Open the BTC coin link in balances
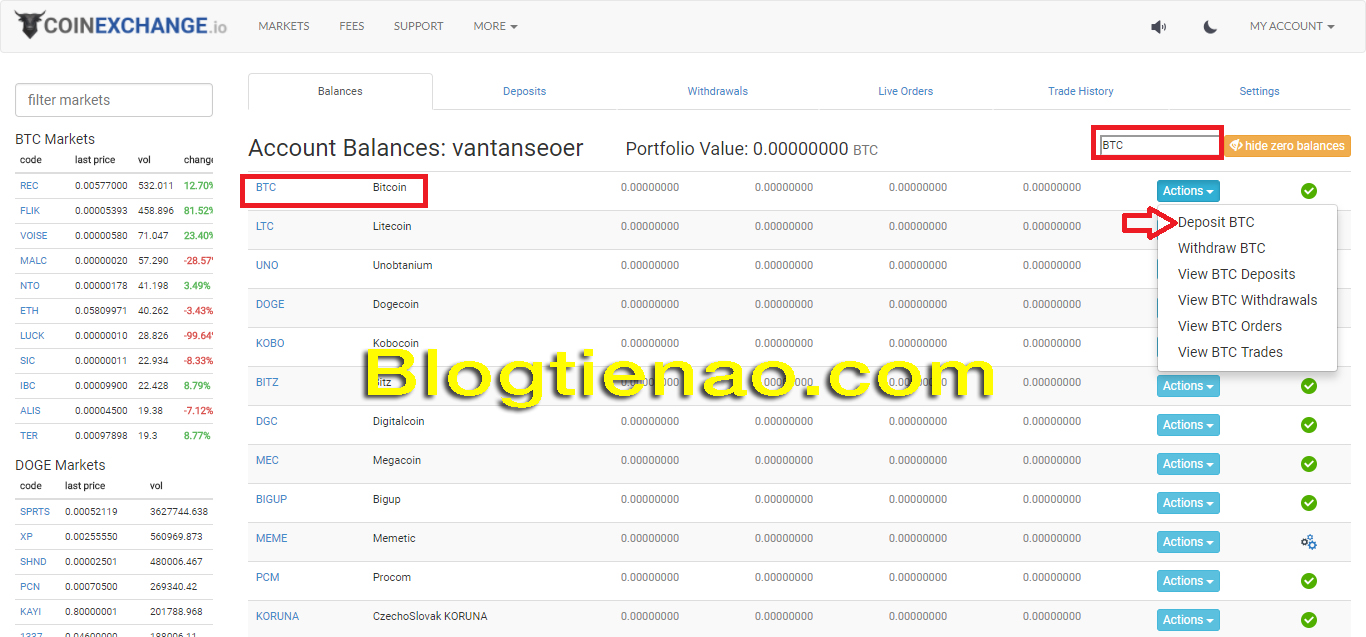This screenshot has width=1366, height=637. (x=266, y=187)
